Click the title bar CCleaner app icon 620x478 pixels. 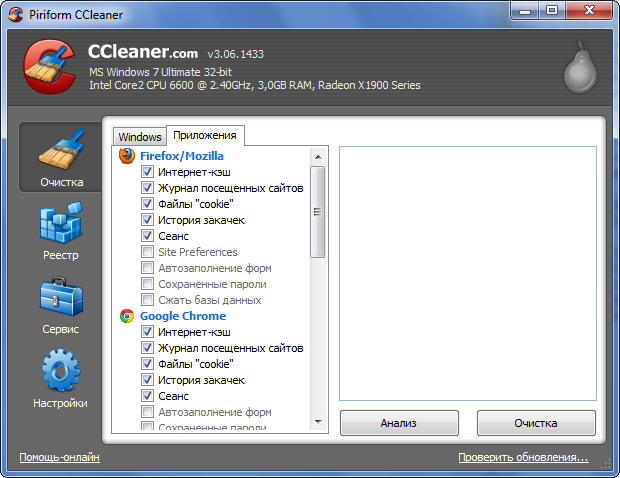[x=15, y=15]
